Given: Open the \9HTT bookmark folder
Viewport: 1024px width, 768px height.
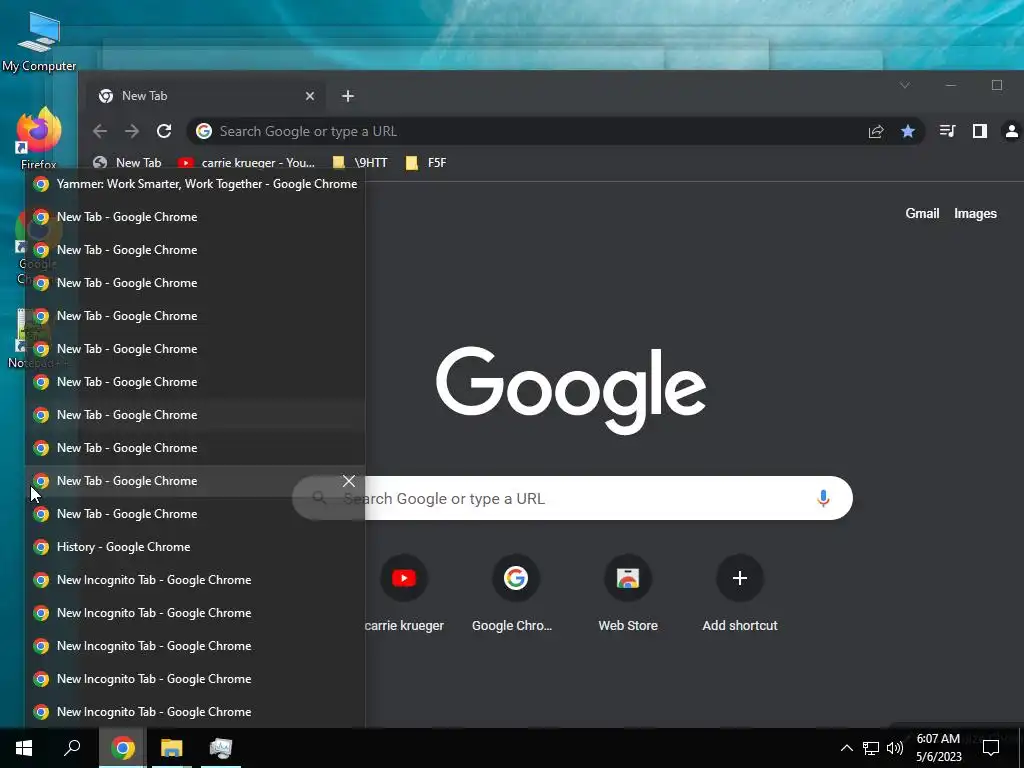Looking at the screenshot, I should tap(360, 163).
